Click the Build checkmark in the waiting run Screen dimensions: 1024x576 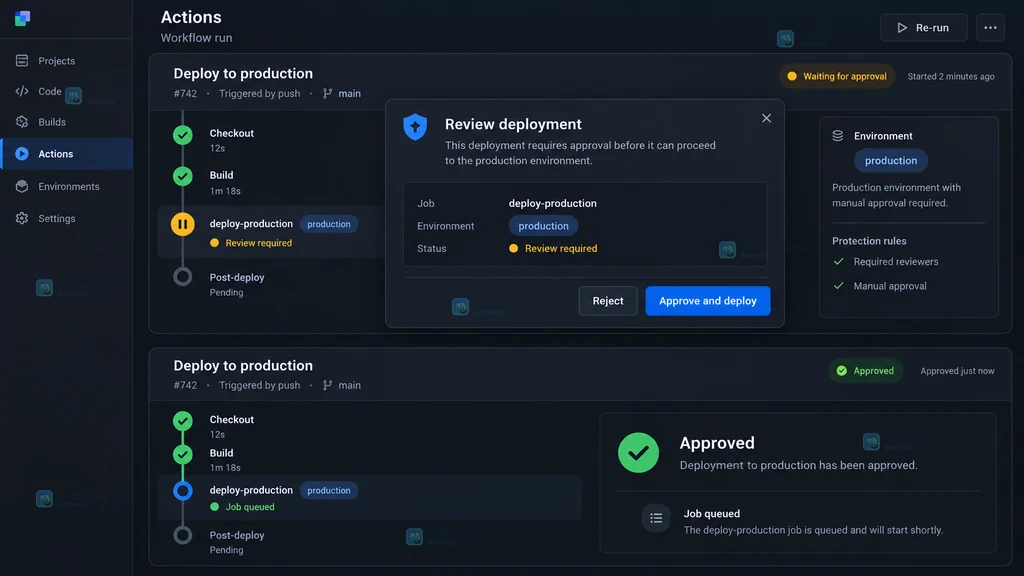[x=183, y=176]
